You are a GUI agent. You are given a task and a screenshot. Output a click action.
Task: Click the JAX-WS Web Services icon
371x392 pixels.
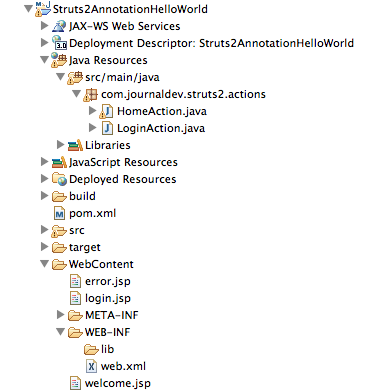[x=59, y=26]
